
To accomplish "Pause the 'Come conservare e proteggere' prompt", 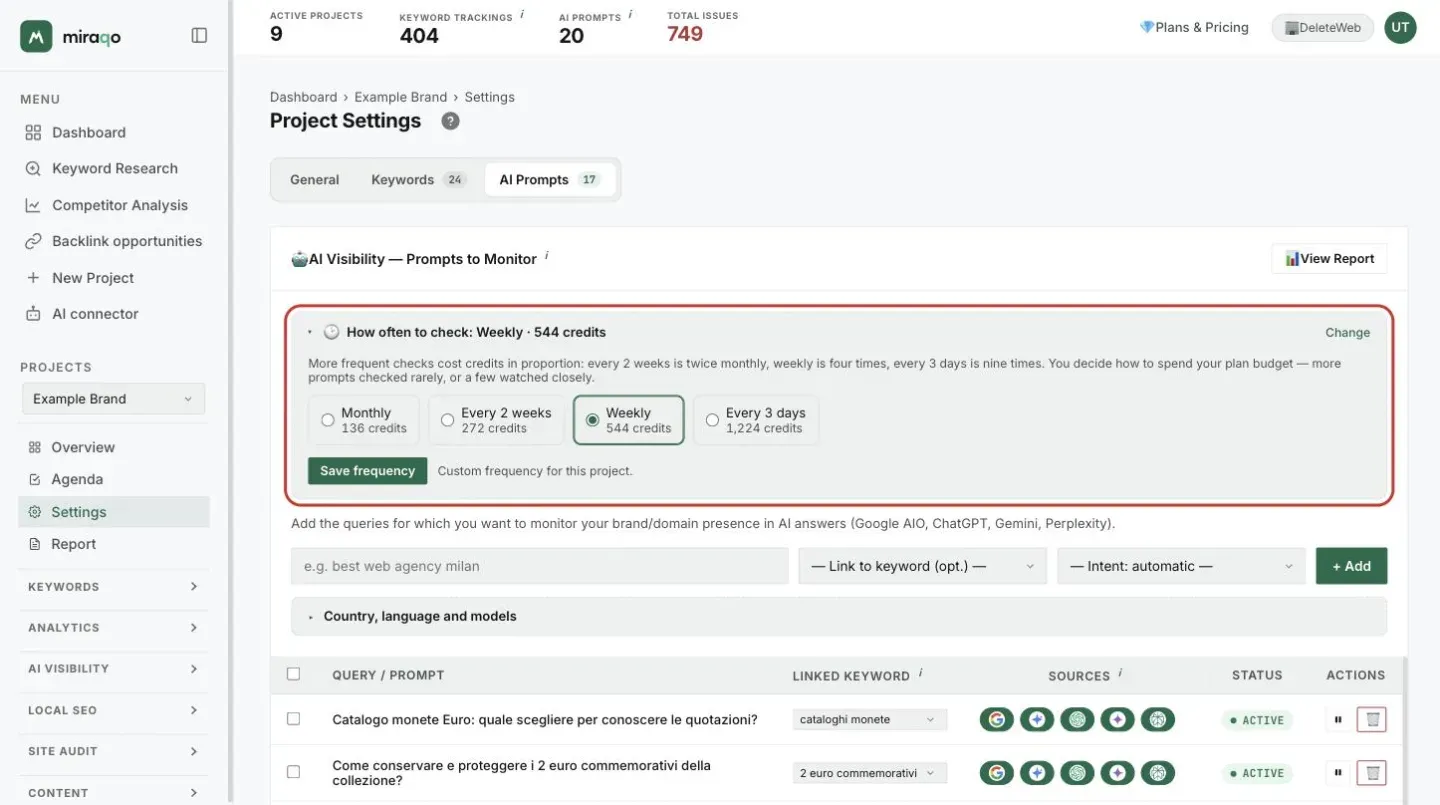I will (x=1338, y=773).
